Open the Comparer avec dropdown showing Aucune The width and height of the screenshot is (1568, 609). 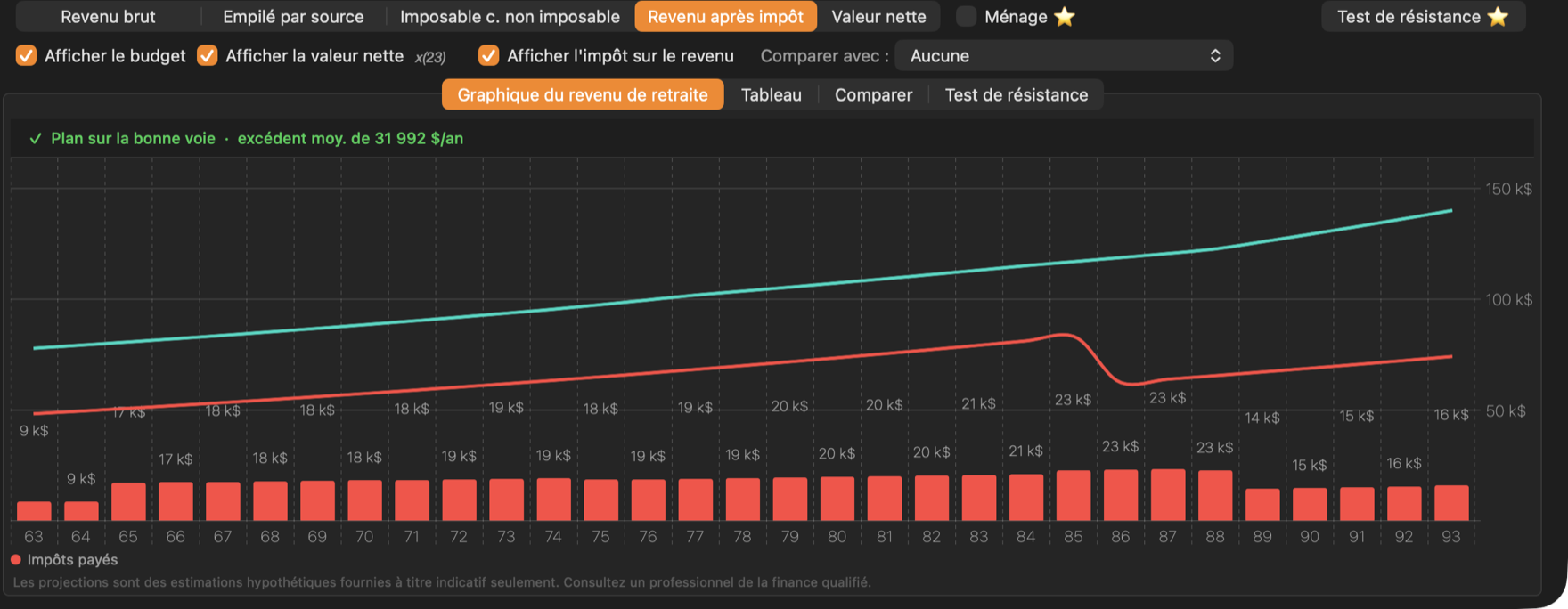point(1064,56)
